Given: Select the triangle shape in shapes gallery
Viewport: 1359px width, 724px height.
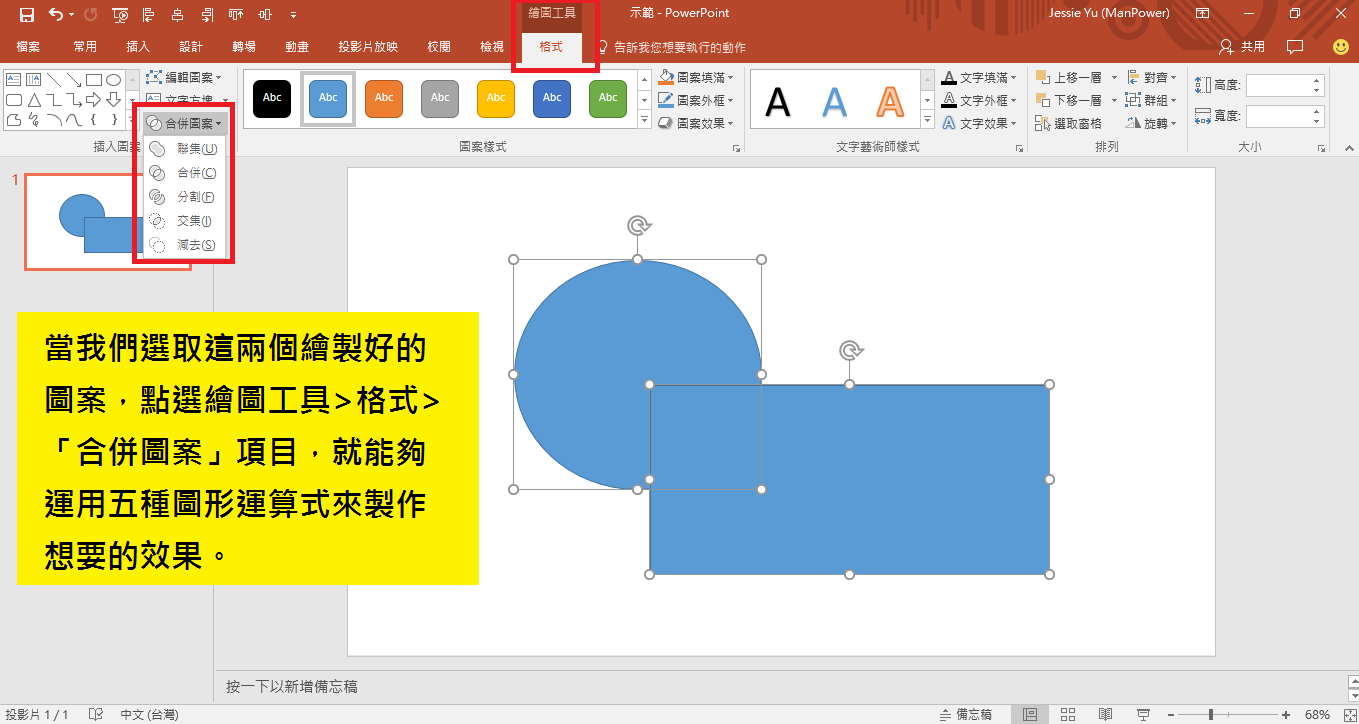Looking at the screenshot, I should (x=34, y=100).
